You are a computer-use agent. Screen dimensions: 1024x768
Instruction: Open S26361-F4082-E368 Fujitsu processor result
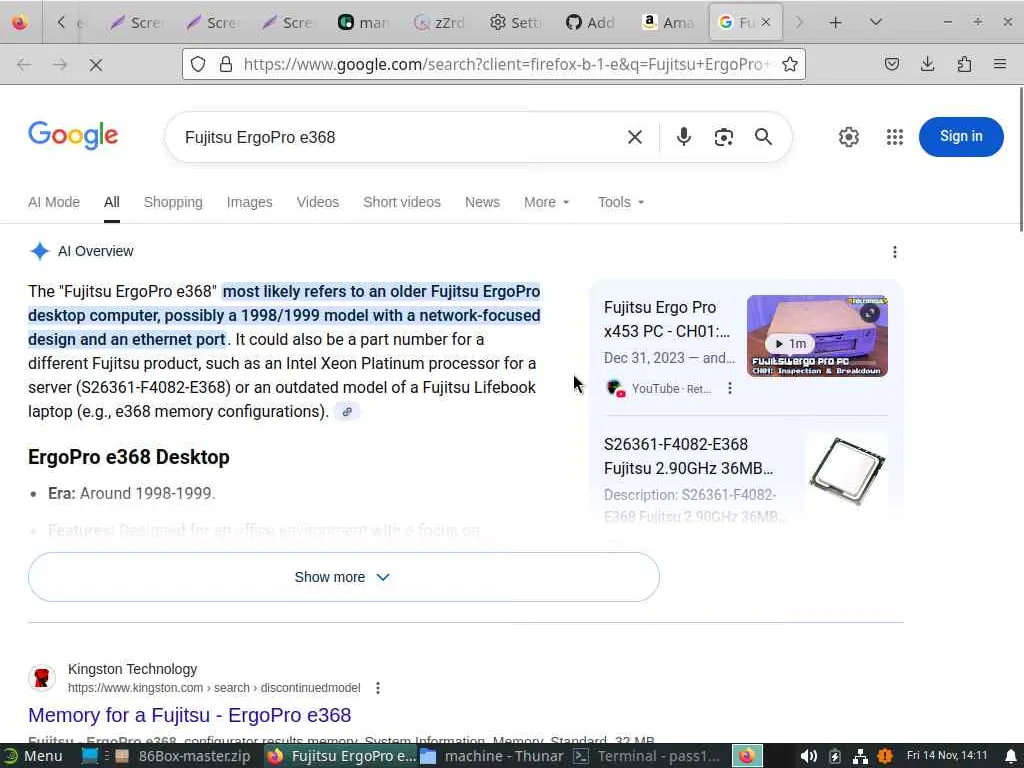pos(688,456)
